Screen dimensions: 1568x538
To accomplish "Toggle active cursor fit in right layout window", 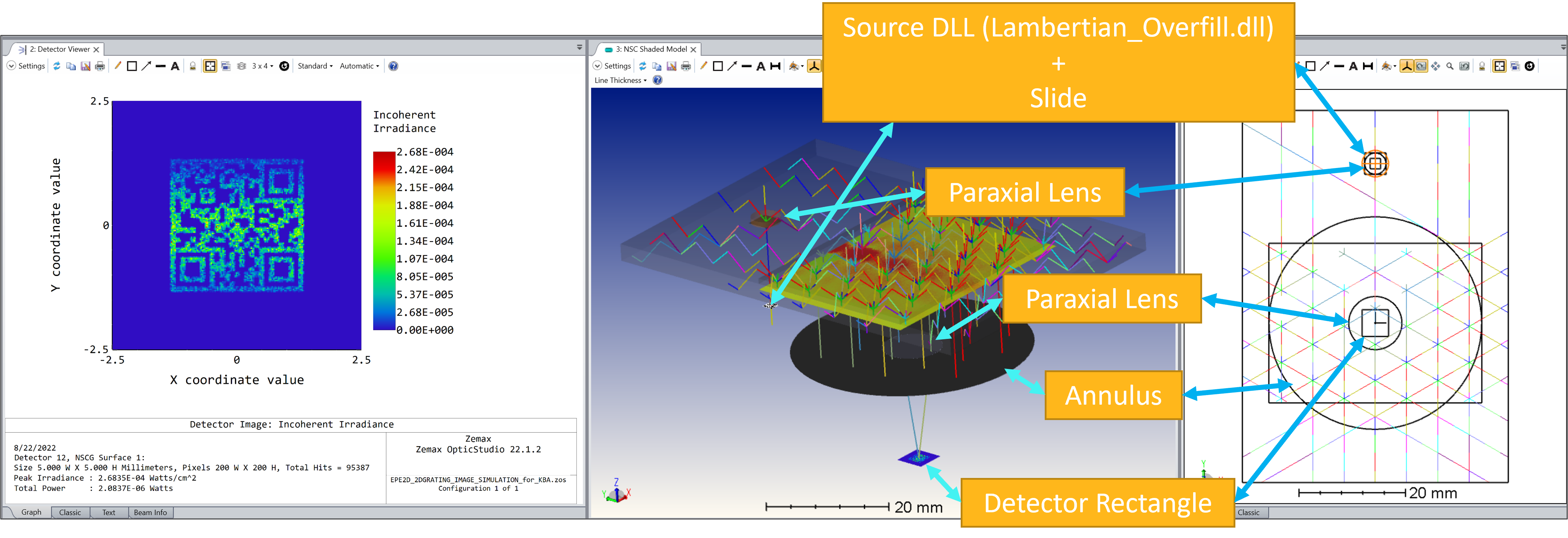I will point(1500,66).
